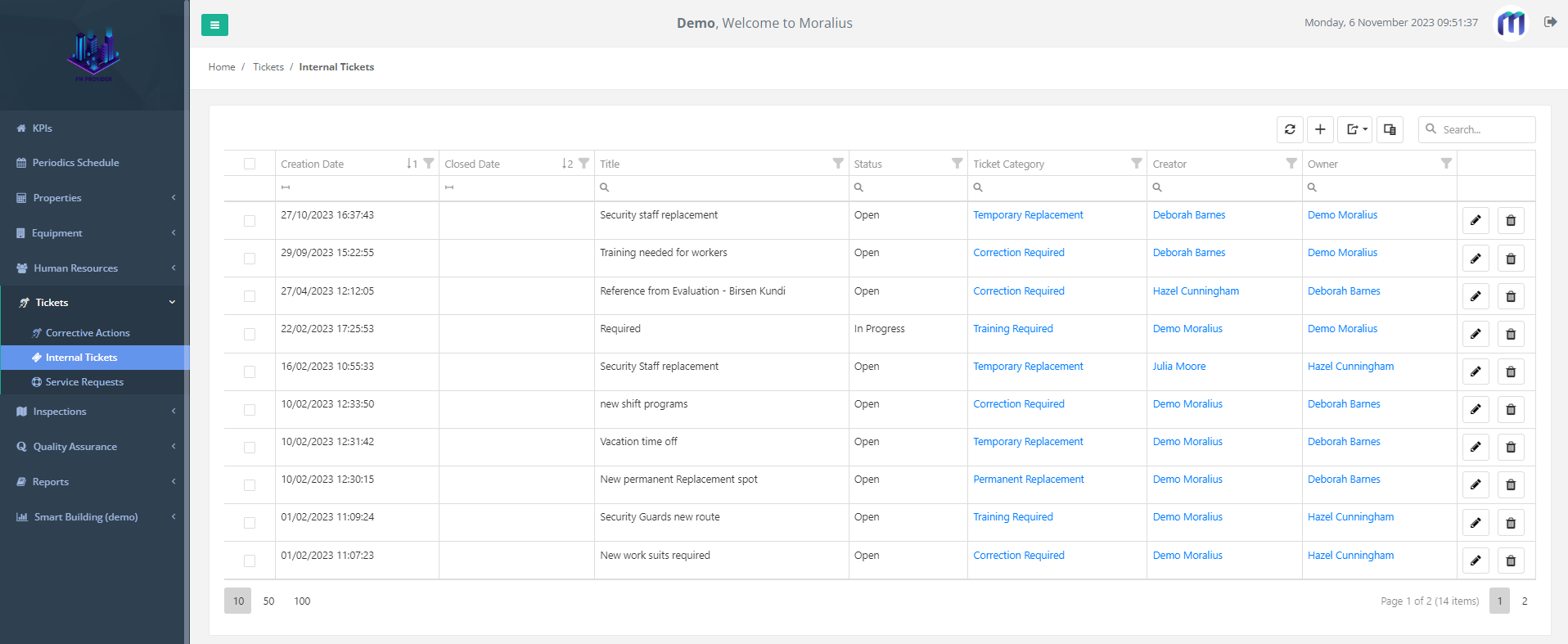Open Corrective Actions in sidebar
The width and height of the screenshot is (1568, 644).
88,333
